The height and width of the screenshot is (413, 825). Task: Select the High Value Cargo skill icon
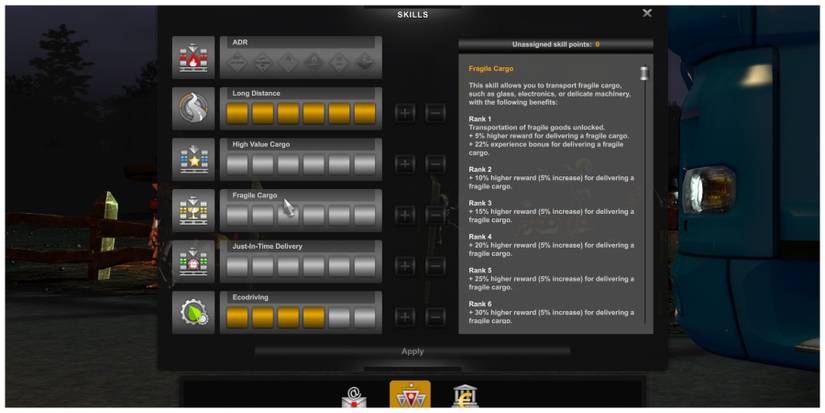point(193,159)
